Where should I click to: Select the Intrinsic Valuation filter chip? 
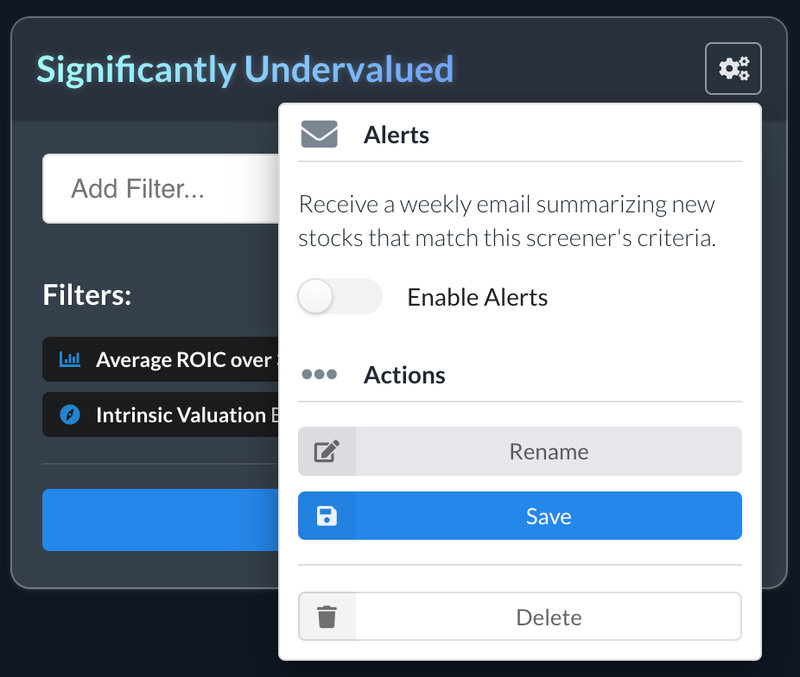tap(160, 414)
